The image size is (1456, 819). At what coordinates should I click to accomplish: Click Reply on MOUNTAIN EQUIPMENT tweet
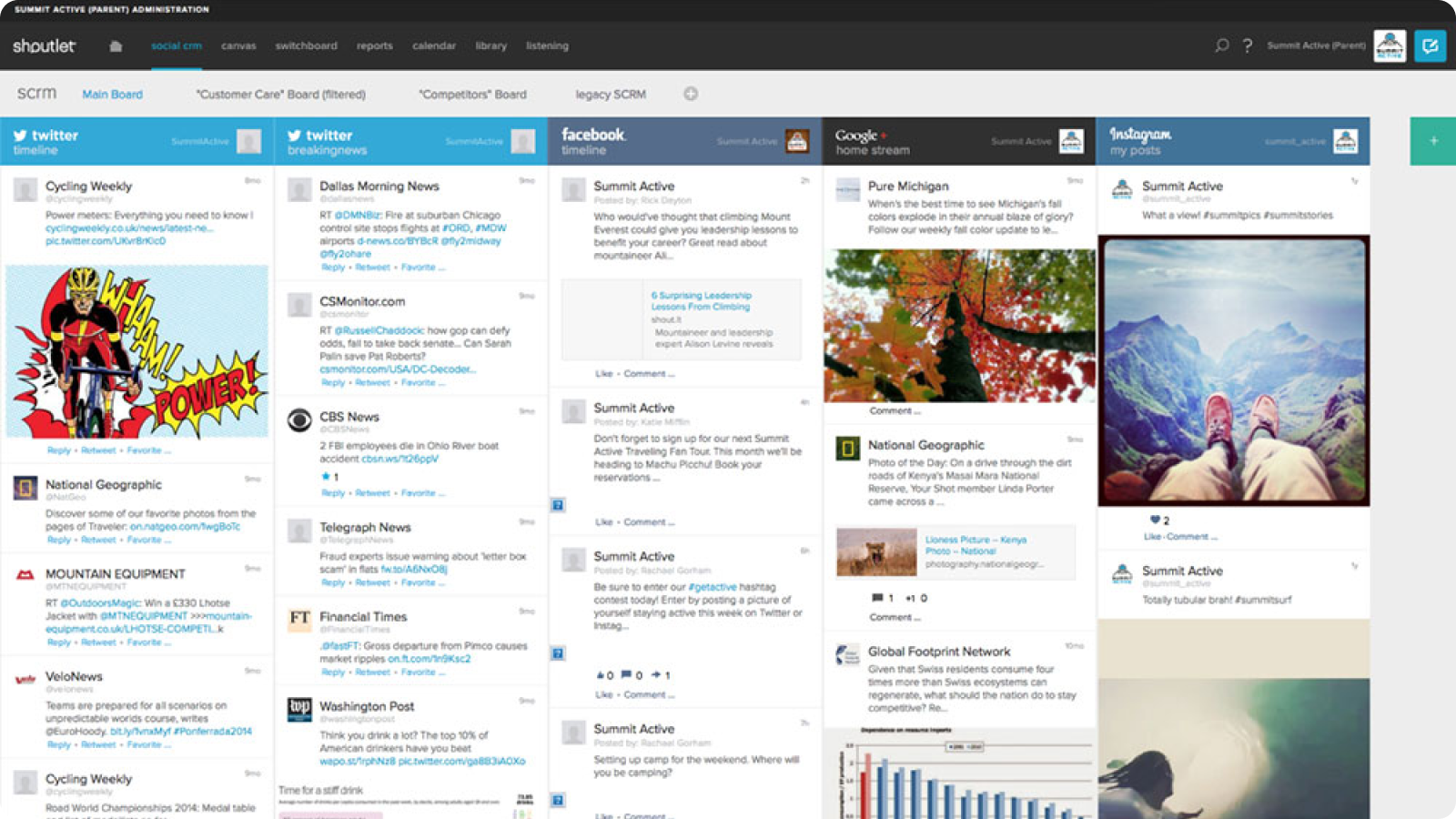58,642
